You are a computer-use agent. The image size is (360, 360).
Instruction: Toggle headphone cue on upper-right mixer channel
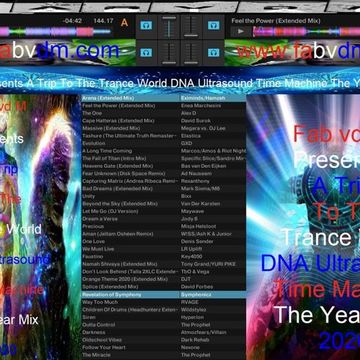pos(214,25)
